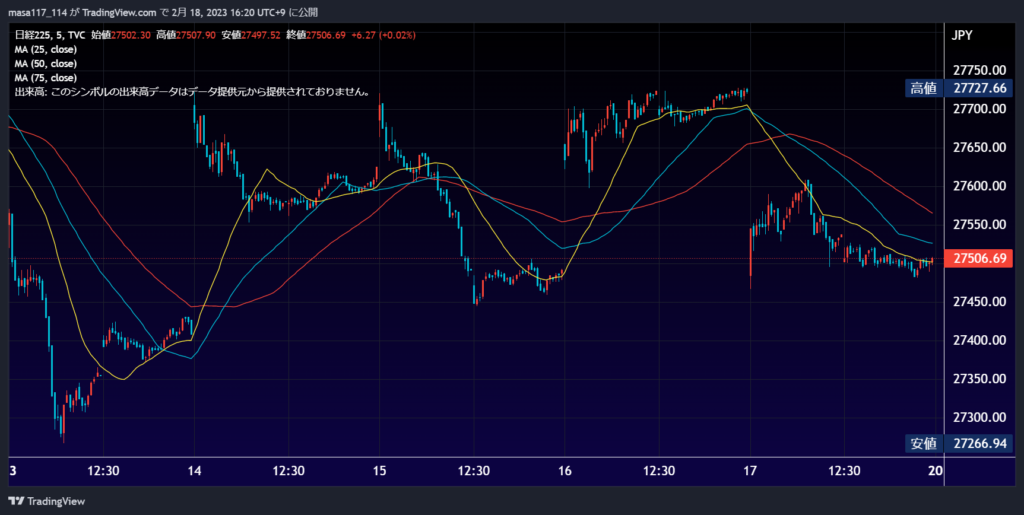Click the date label 15 on time axis
Screen dimensions: 1024x515
point(379,471)
